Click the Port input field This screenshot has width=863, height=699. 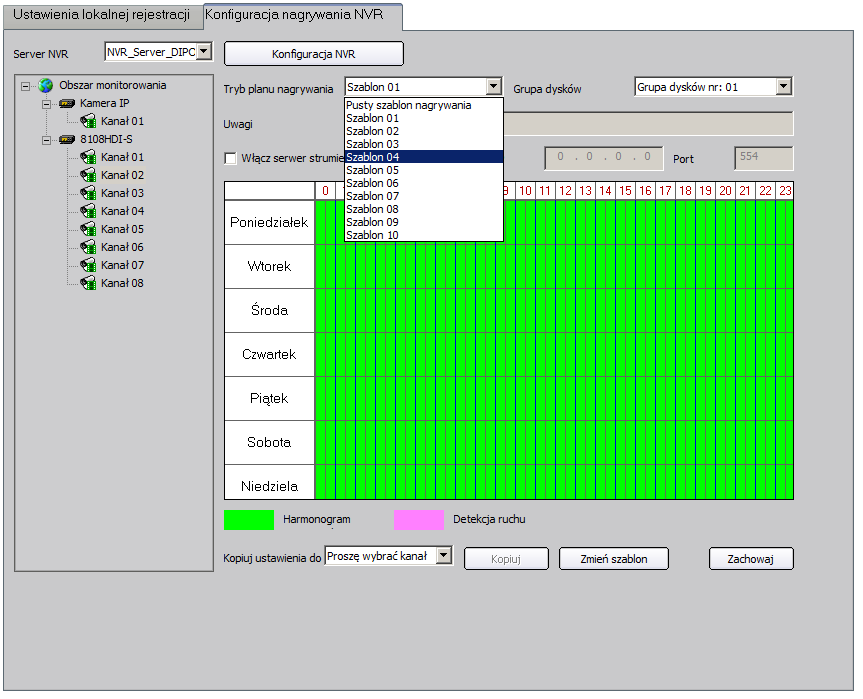764,159
